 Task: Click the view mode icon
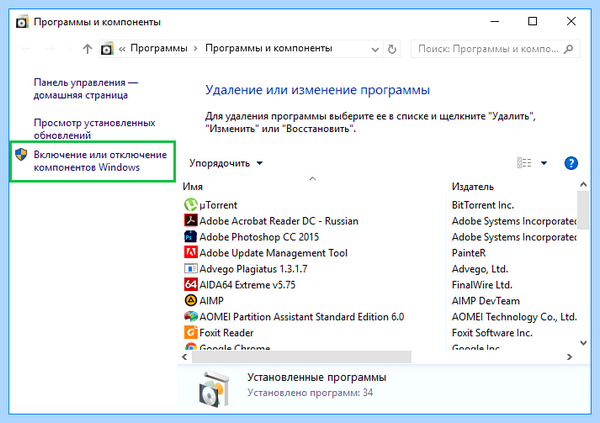click(524, 163)
